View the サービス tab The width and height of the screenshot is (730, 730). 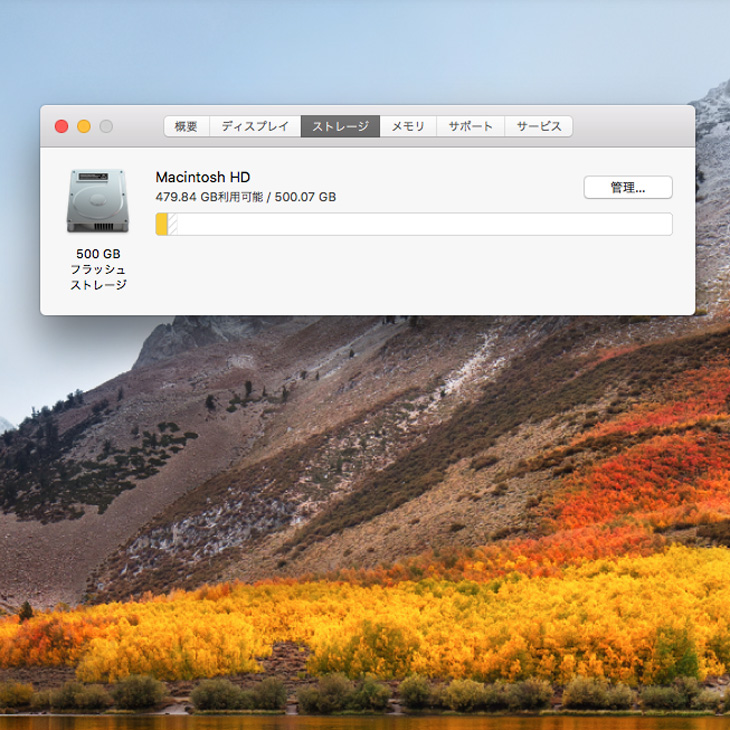(539, 126)
